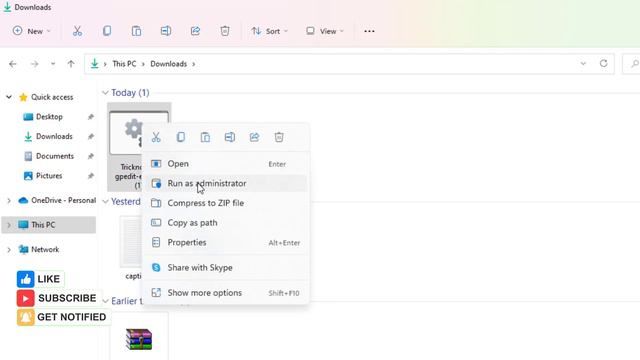Screen dimensions: 640x360
Task: Delete the file using the context menu trash icon
Action: pos(279,137)
